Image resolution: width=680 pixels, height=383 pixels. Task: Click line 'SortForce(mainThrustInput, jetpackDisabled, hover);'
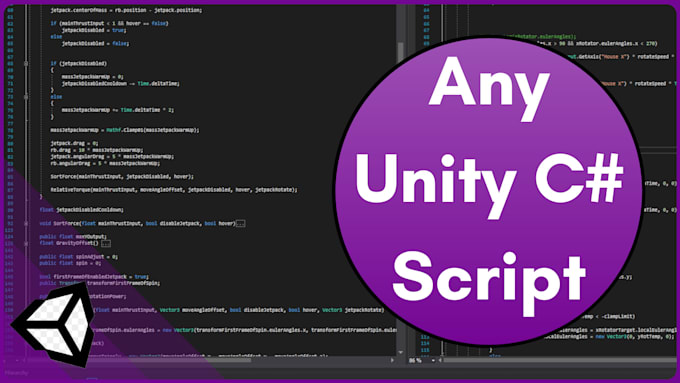tap(122, 177)
